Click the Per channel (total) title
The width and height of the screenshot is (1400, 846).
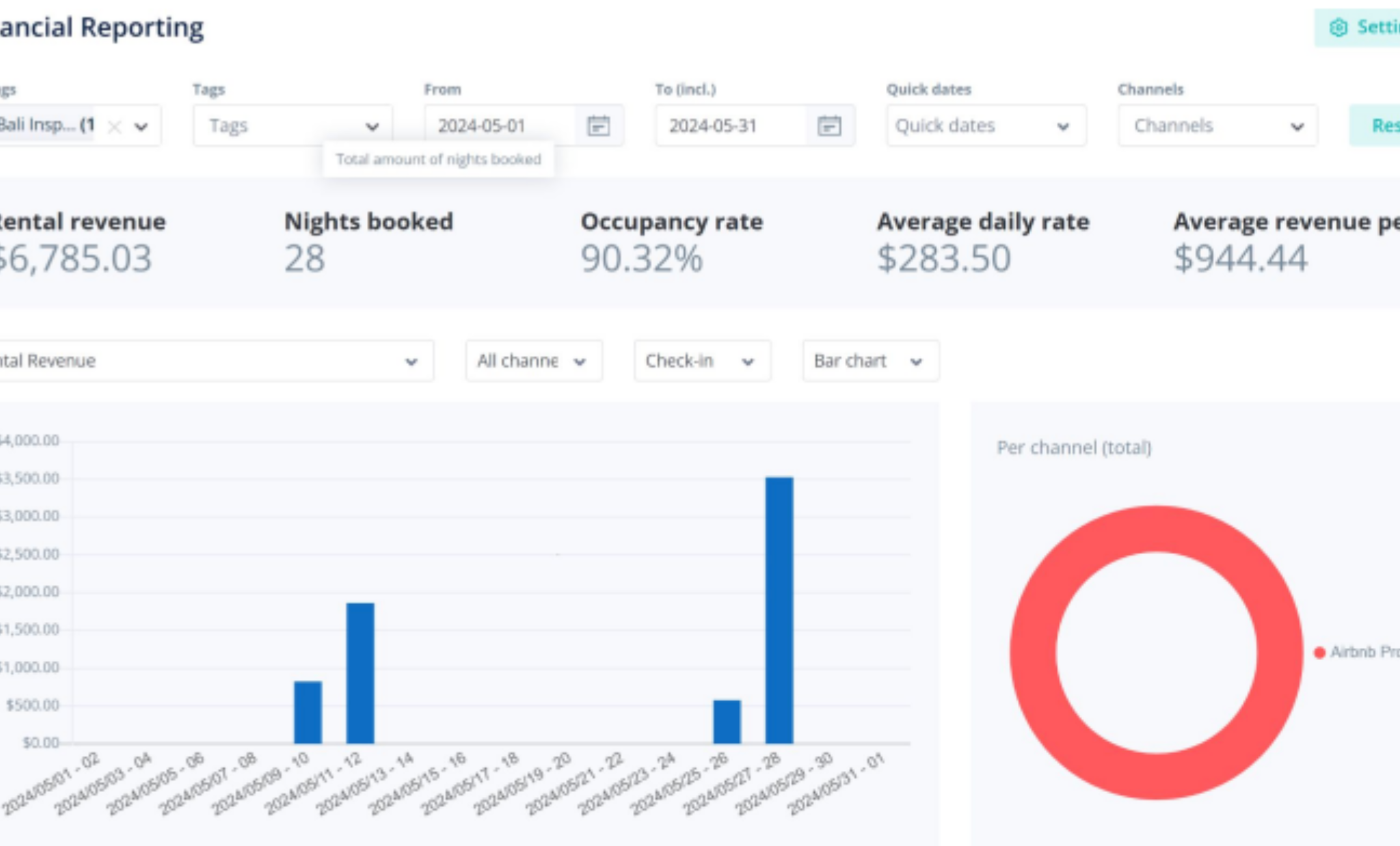[x=1074, y=448]
